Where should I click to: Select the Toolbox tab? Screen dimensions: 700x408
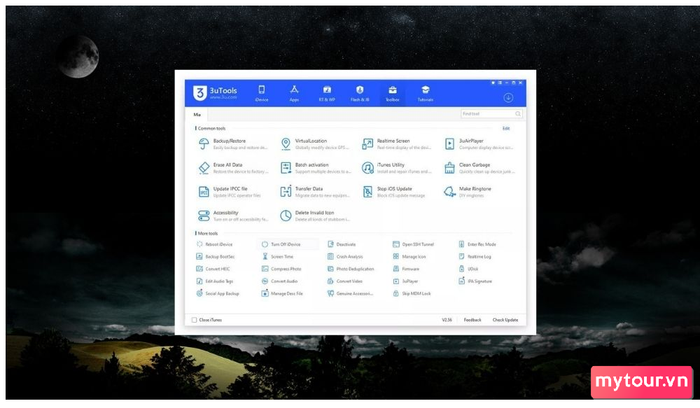pos(392,94)
